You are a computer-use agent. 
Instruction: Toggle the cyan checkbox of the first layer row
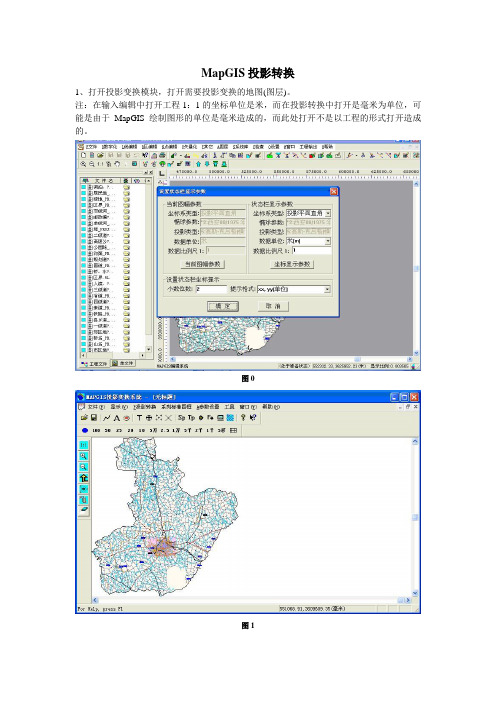tap(83, 187)
